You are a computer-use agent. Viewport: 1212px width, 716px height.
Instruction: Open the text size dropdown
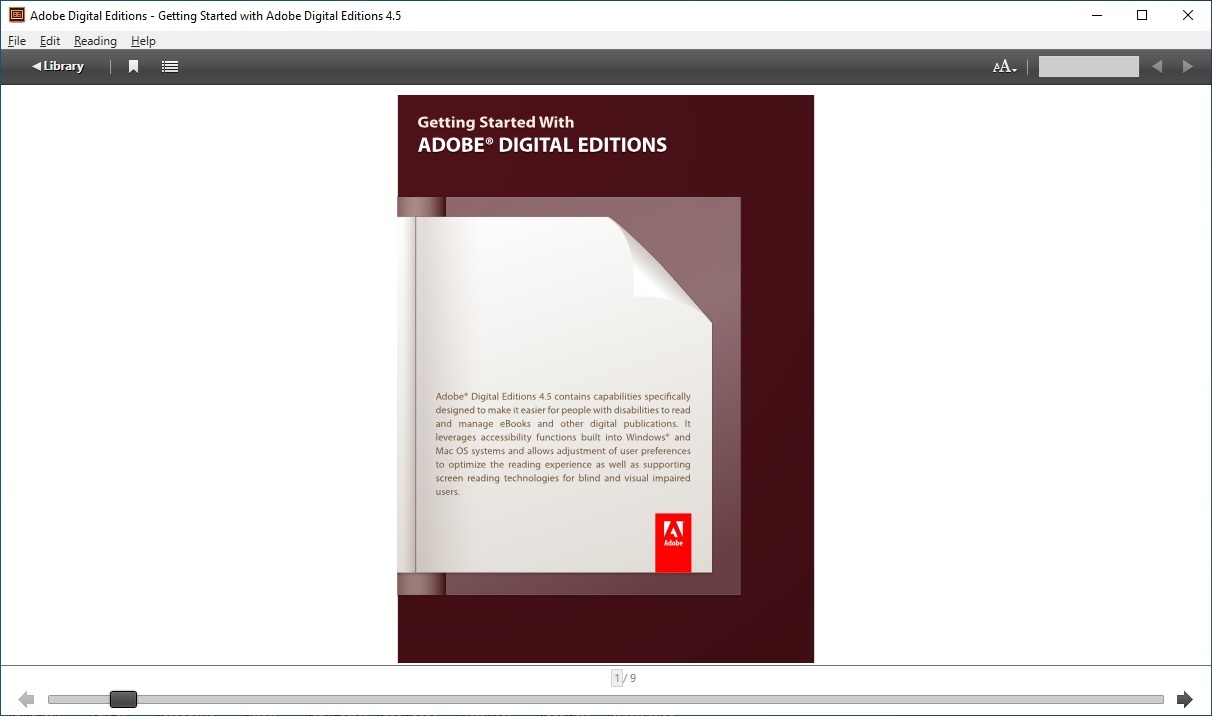[1004, 67]
